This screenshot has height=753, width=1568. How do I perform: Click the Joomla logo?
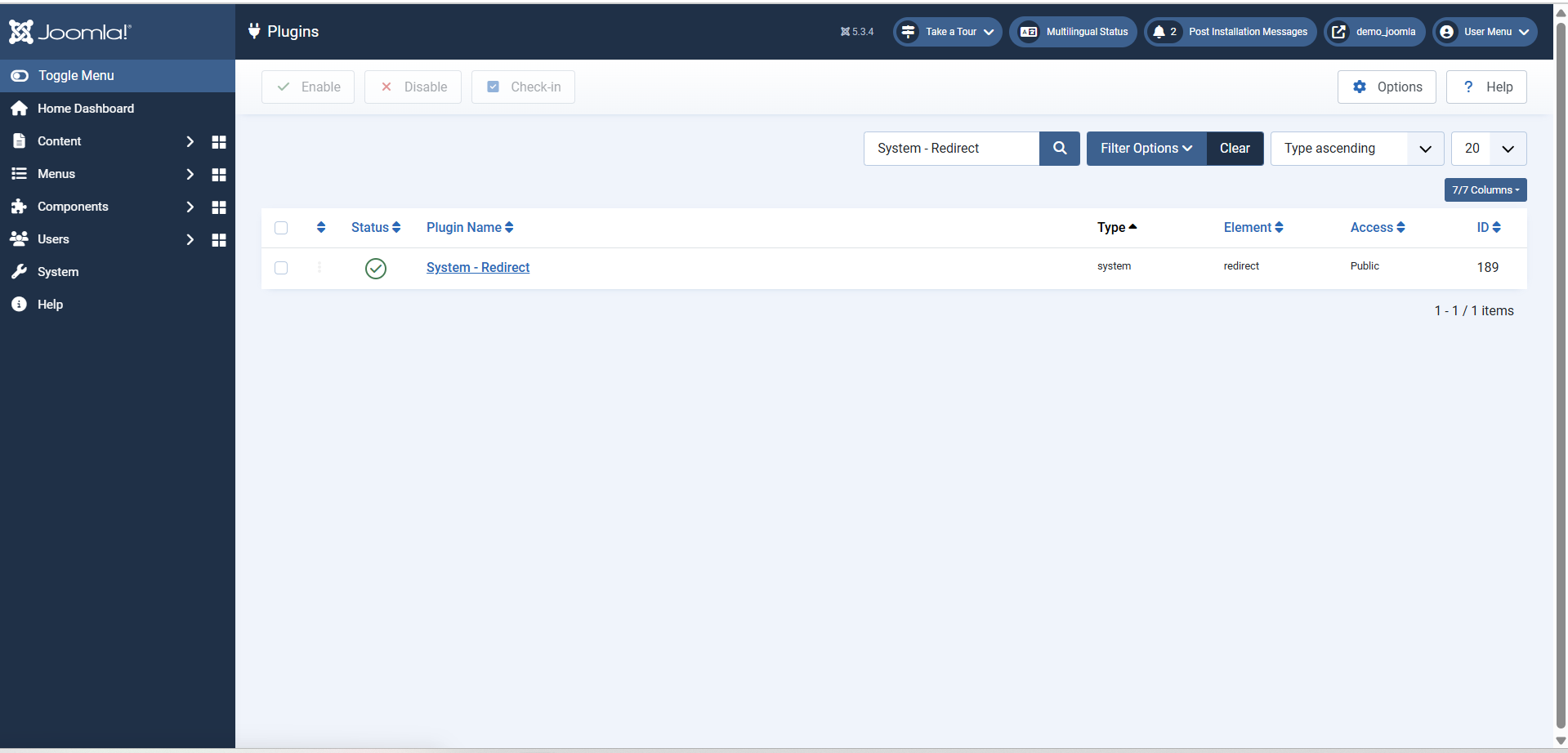click(70, 32)
